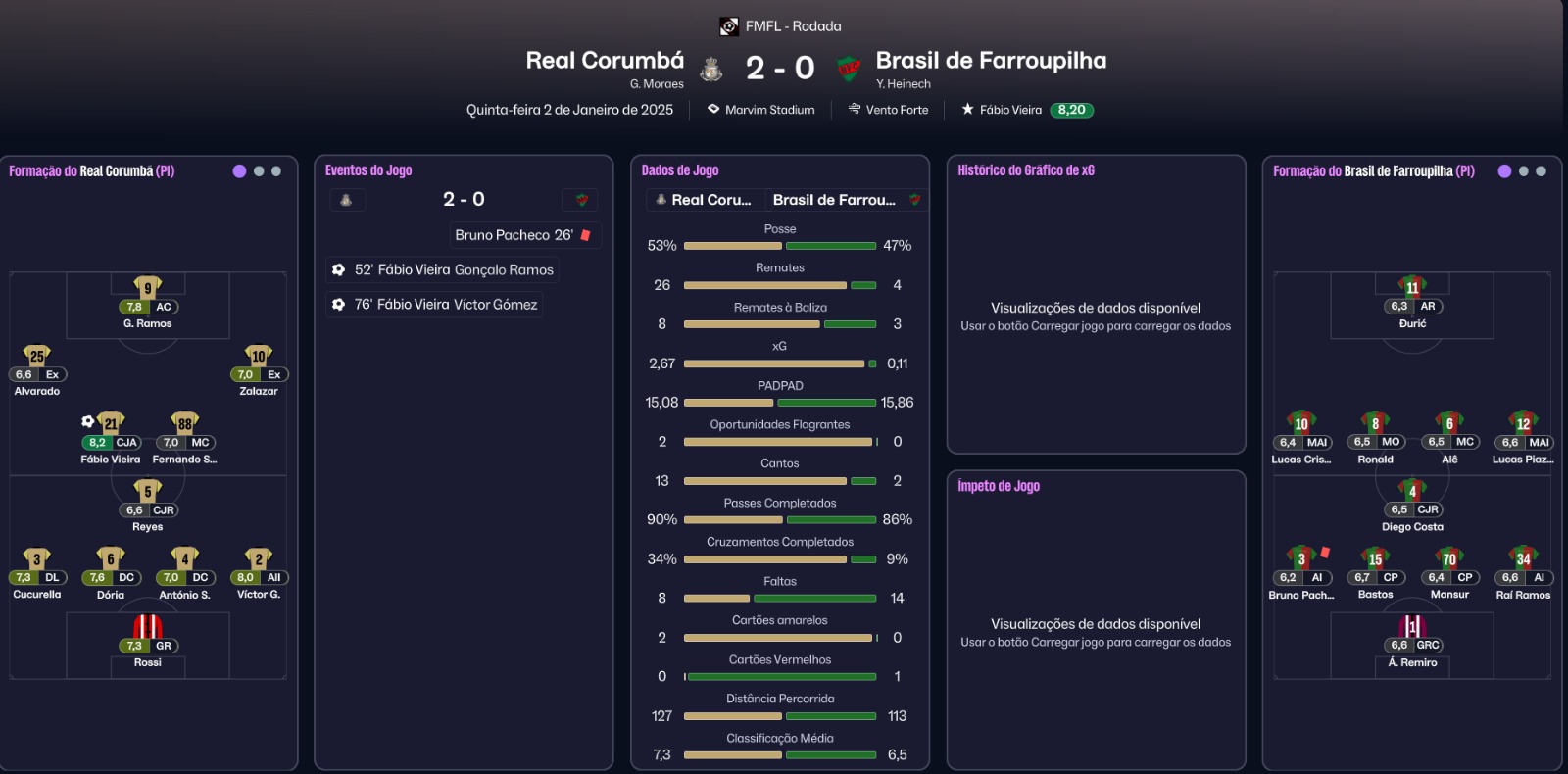Select Rossi's goalkeeper shirt icon
1568x774 pixels.
pos(148,626)
